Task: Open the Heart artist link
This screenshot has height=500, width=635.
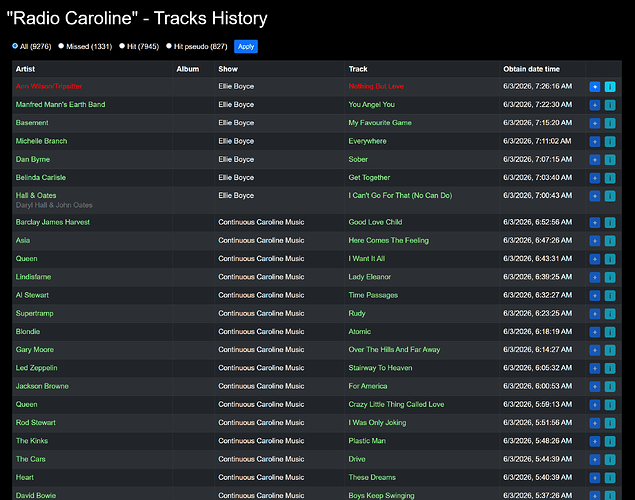Action: click(24, 477)
